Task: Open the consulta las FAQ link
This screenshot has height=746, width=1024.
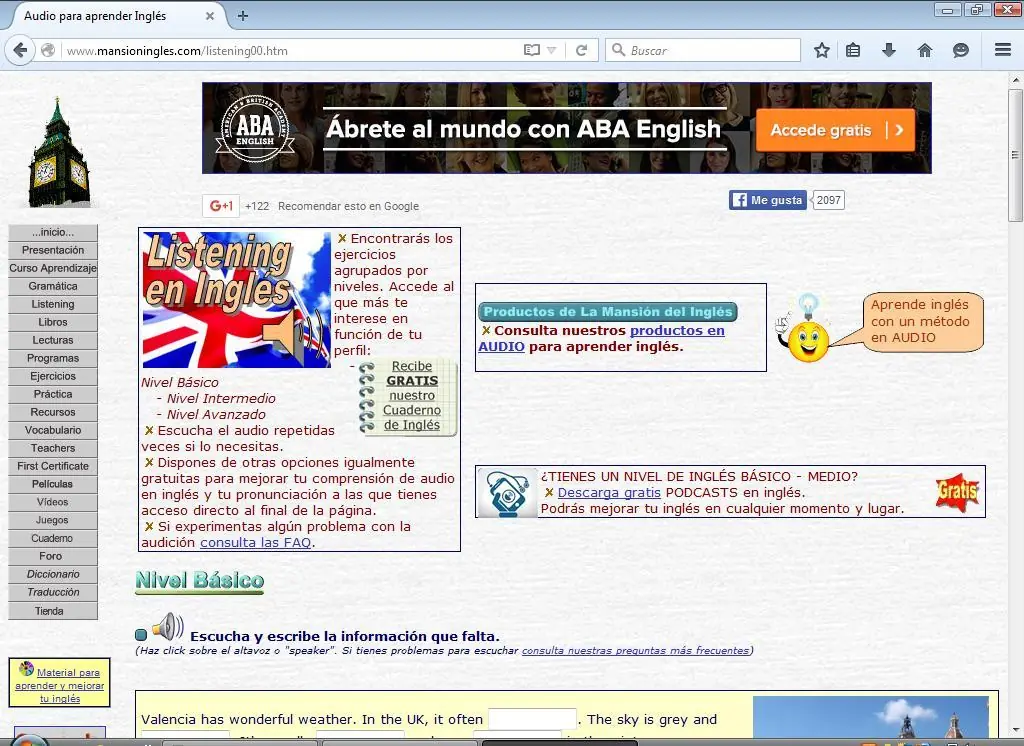Action: pos(255,543)
